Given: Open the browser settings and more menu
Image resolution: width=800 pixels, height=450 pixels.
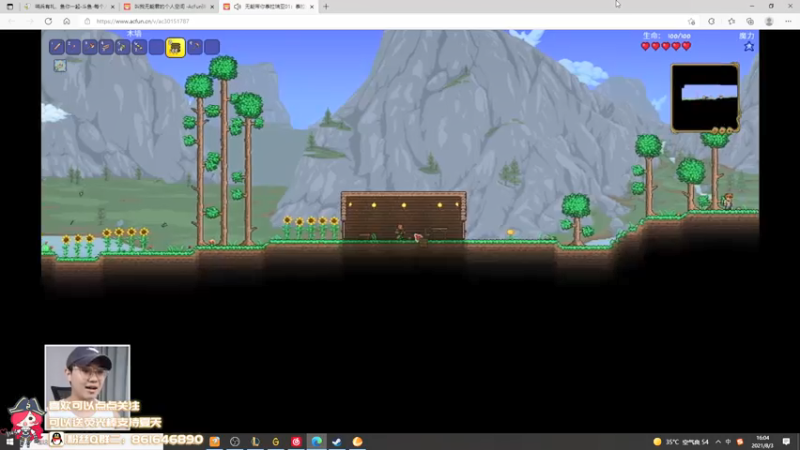Looking at the screenshot, I should tap(788, 21).
